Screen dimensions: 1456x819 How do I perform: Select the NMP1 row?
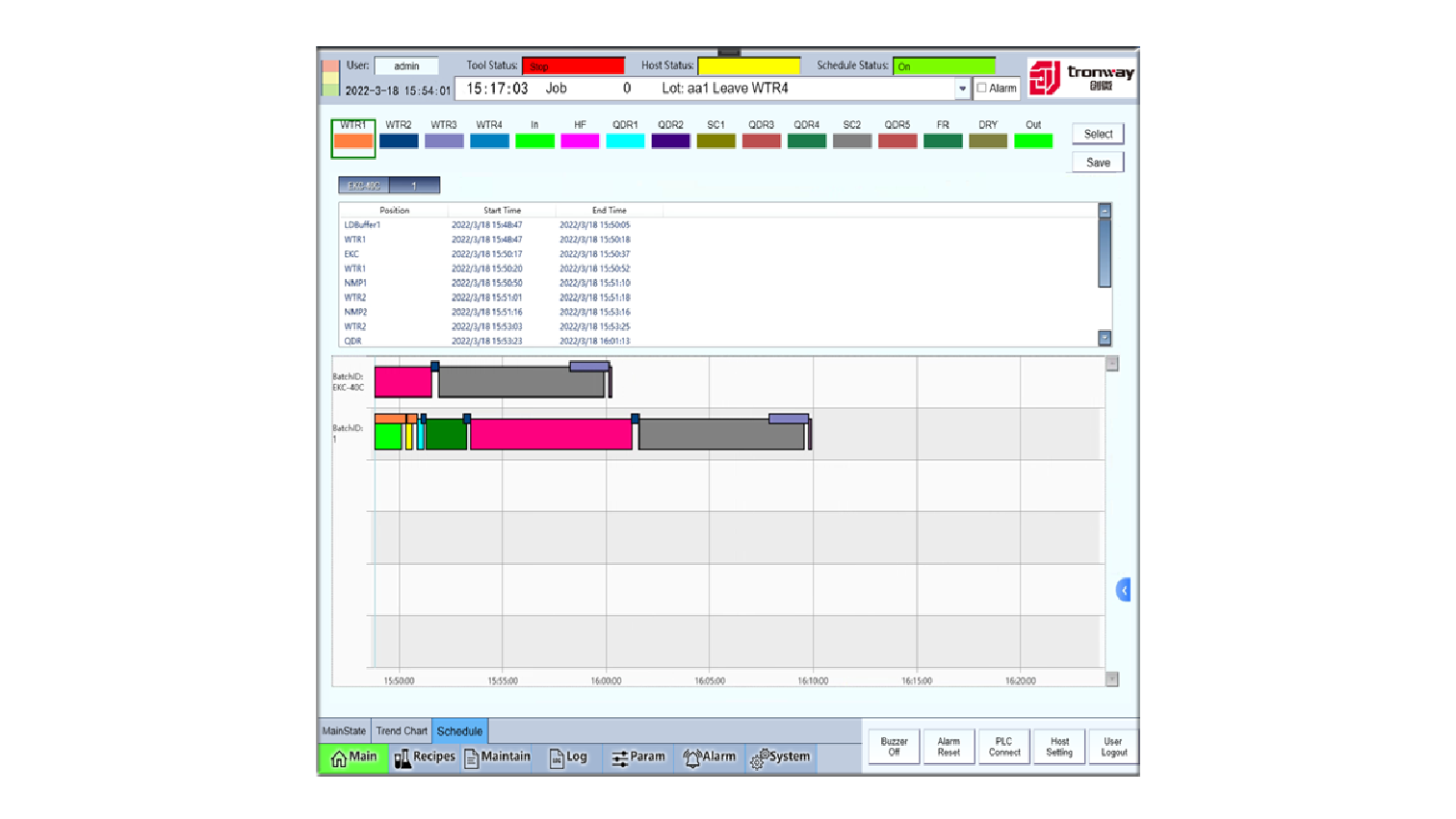point(718,283)
